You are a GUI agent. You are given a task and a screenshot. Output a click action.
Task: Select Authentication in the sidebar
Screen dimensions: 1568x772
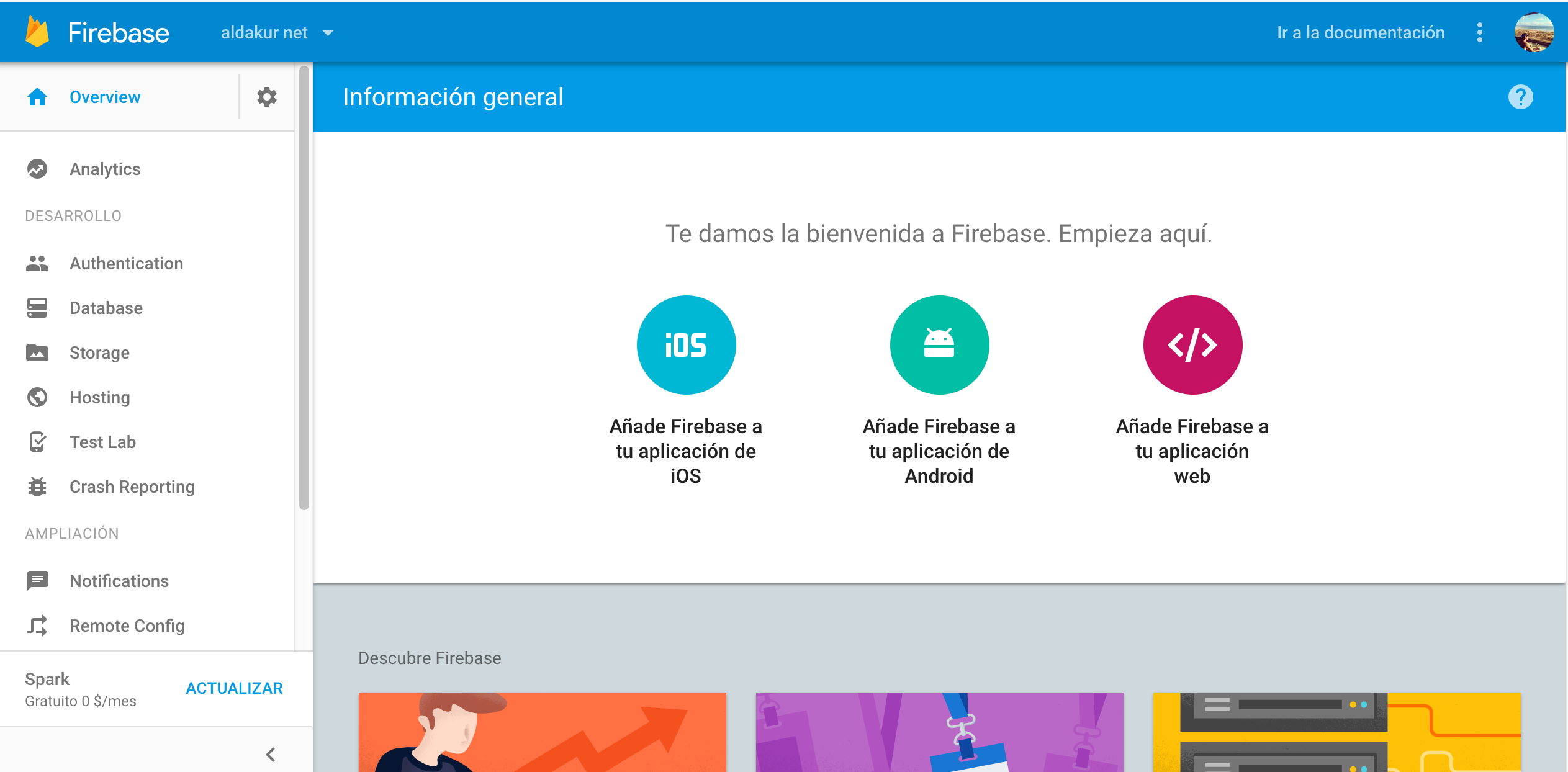click(126, 263)
